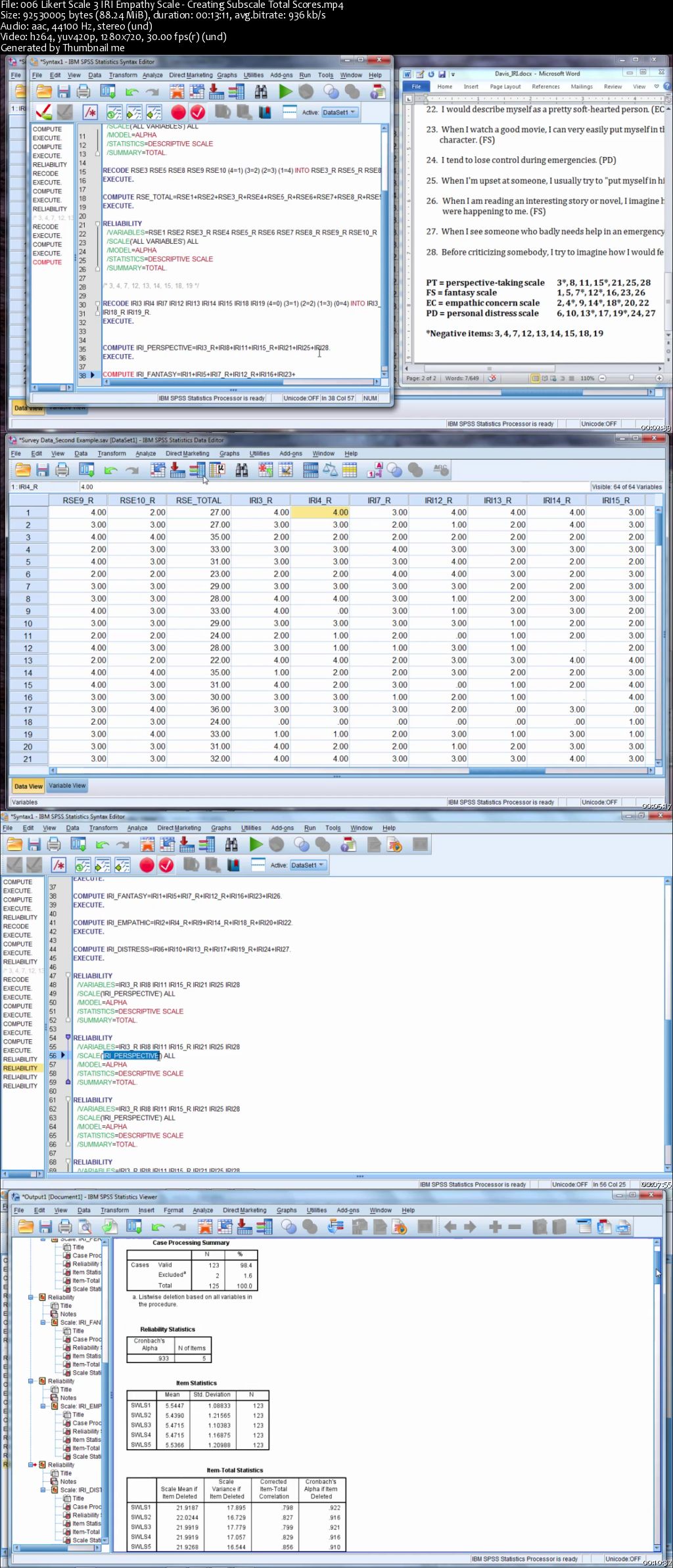Open Active DataSet1 dropdown in maximized Syntax Editor
Image resolution: width=673 pixels, height=1568 pixels.
tap(308, 865)
